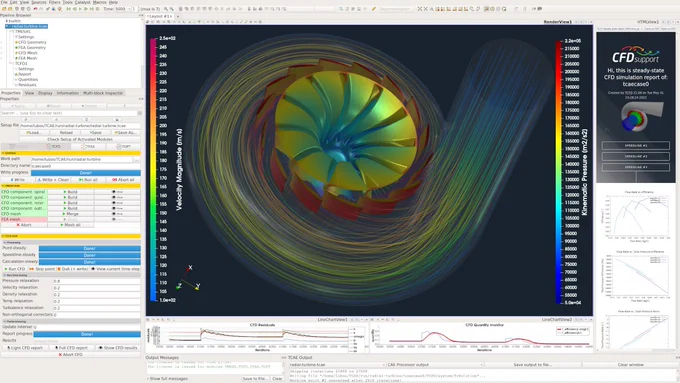Click the Run CFD button
The height and width of the screenshot is (383, 680).
pos(14,269)
